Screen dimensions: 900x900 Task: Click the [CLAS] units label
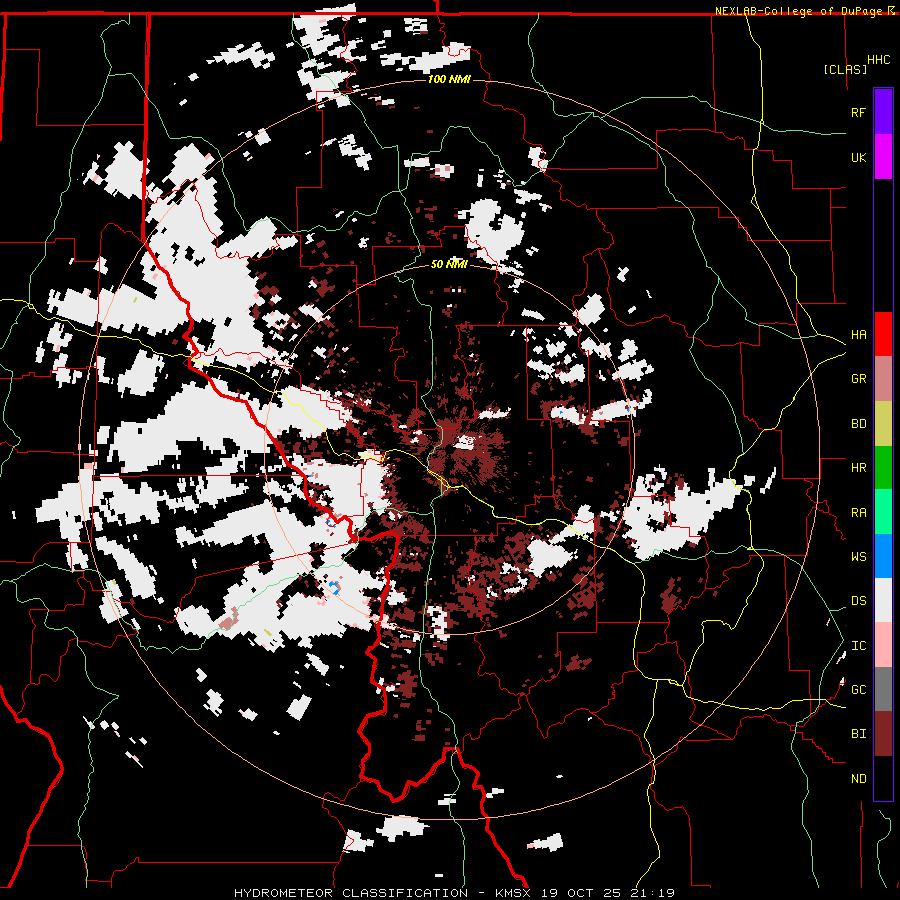click(845, 69)
